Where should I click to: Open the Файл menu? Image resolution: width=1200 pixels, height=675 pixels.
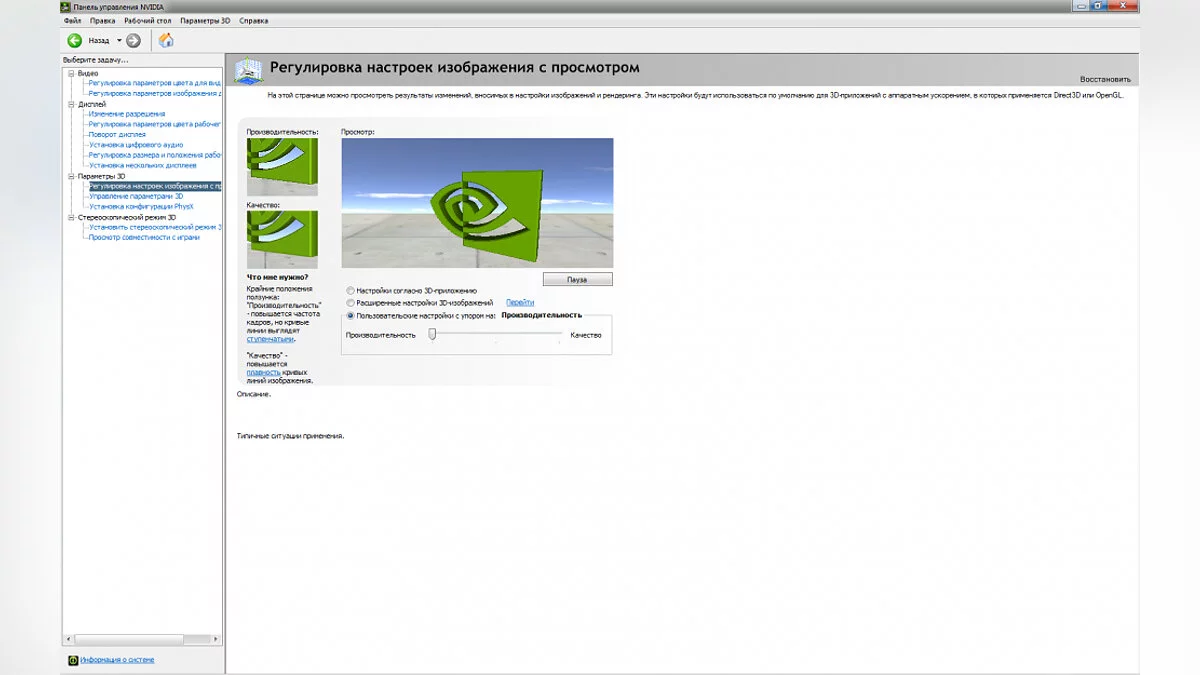pyautogui.click(x=73, y=20)
